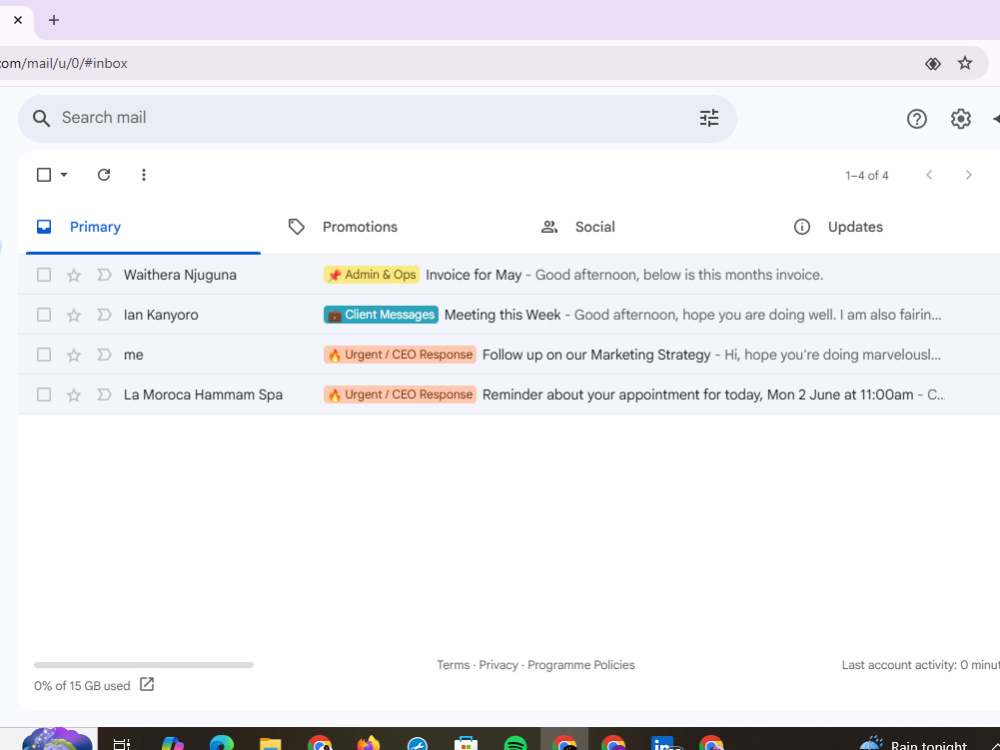Image resolution: width=1000 pixels, height=750 pixels.
Task: Switch to the Updates tab
Action: pos(893,227)
